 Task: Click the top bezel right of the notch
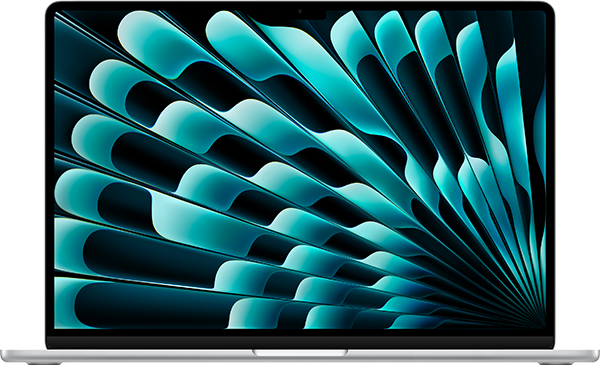coord(436,7)
